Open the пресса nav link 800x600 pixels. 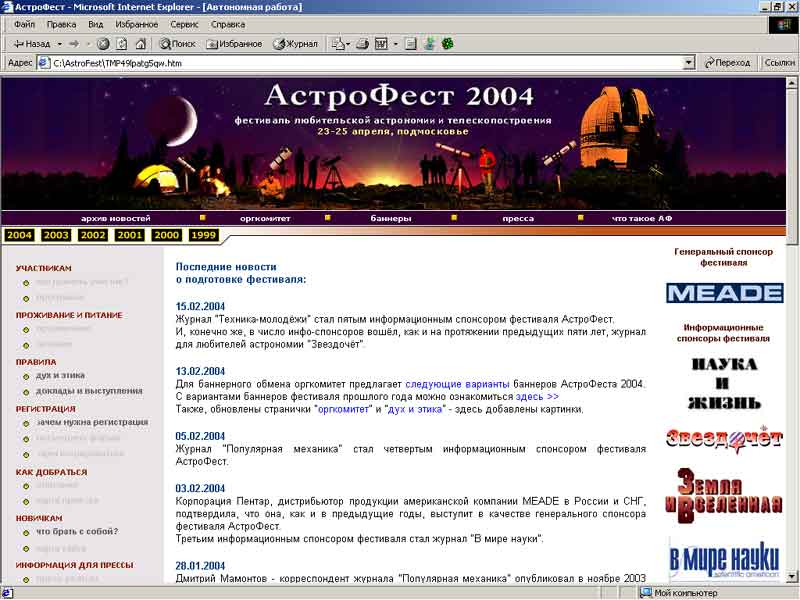pos(518,218)
